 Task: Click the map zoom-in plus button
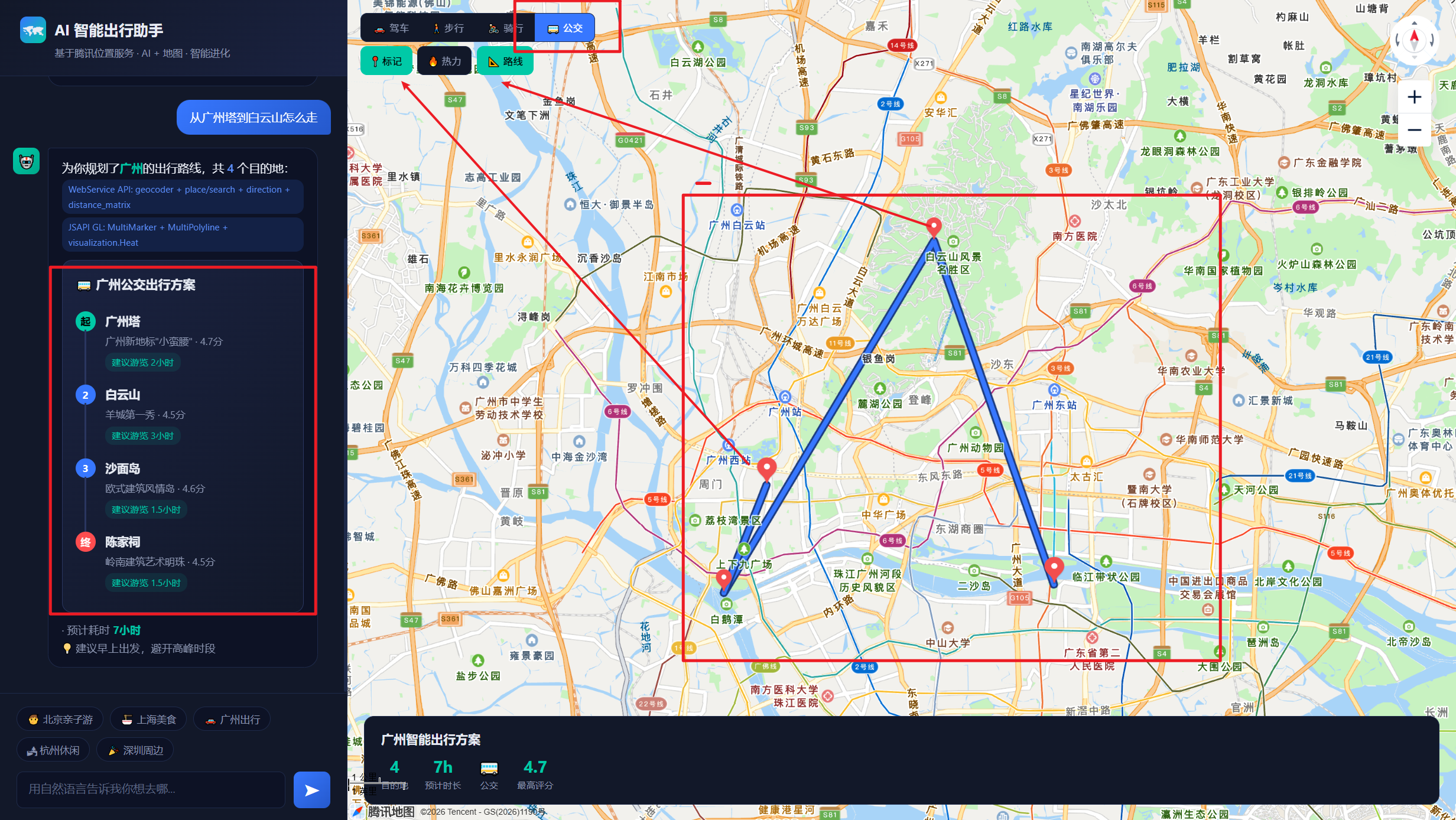1414,97
